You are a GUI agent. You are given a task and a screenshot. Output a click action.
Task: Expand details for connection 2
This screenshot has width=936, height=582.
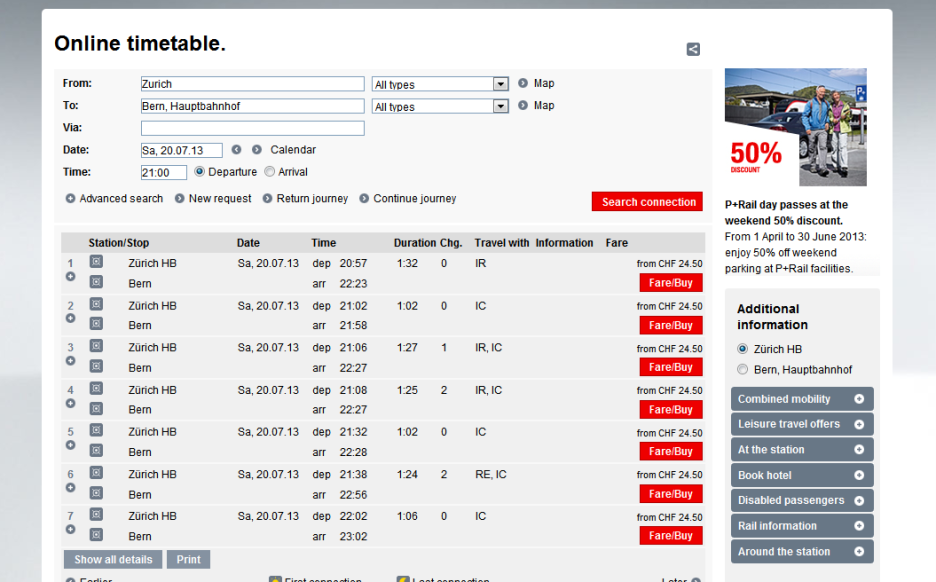pos(70,318)
